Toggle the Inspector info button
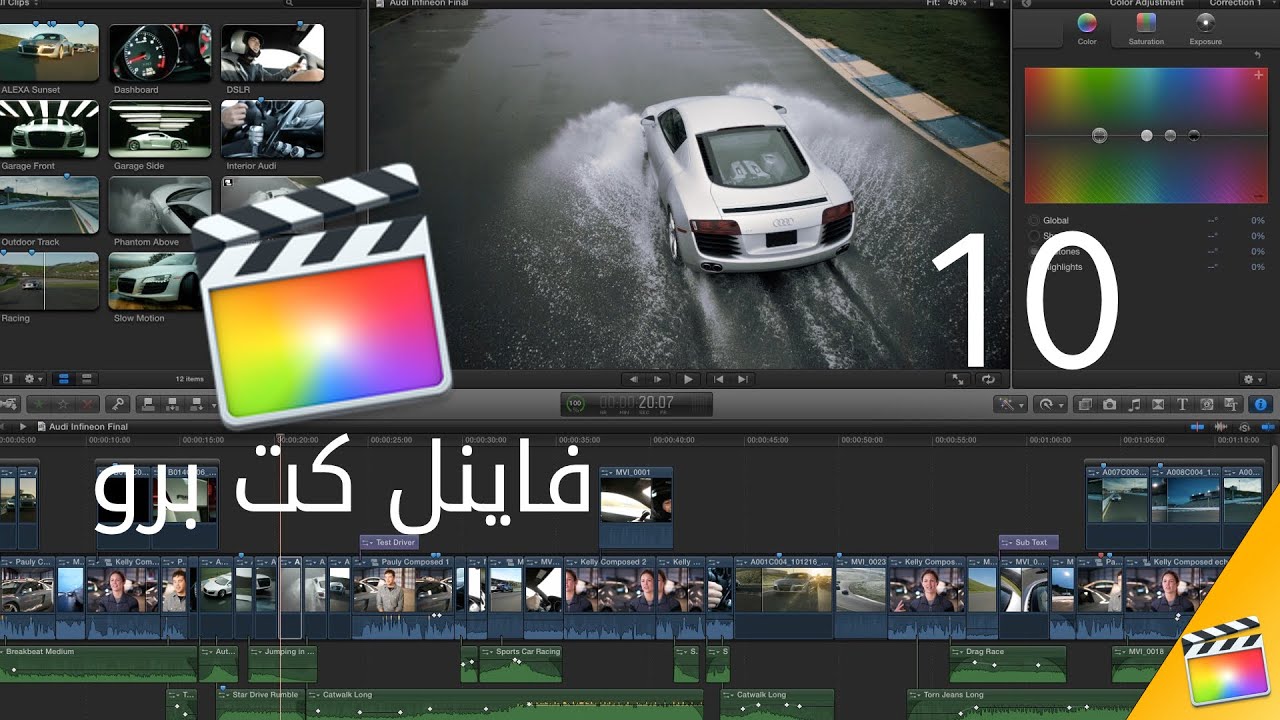Viewport: 1280px width, 720px height. coord(1260,404)
